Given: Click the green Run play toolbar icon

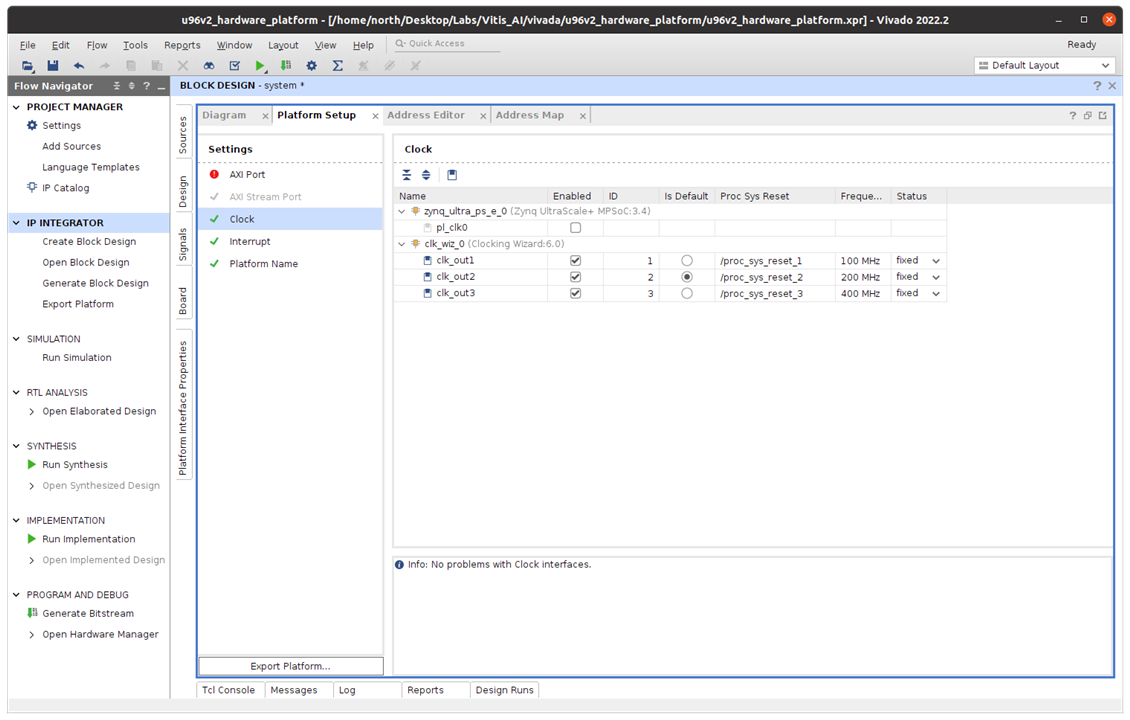Looking at the screenshot, I should (x=260, y=66).
